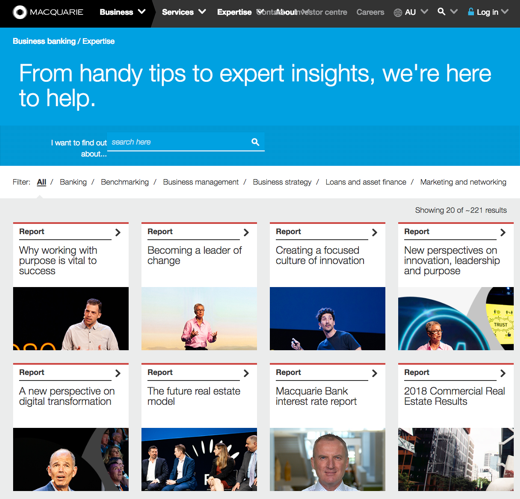Click arrow on 'Macquarie Bank interest rate report' card
The width and height of the screenshot is (520, 499).
[x=374, y=373]
